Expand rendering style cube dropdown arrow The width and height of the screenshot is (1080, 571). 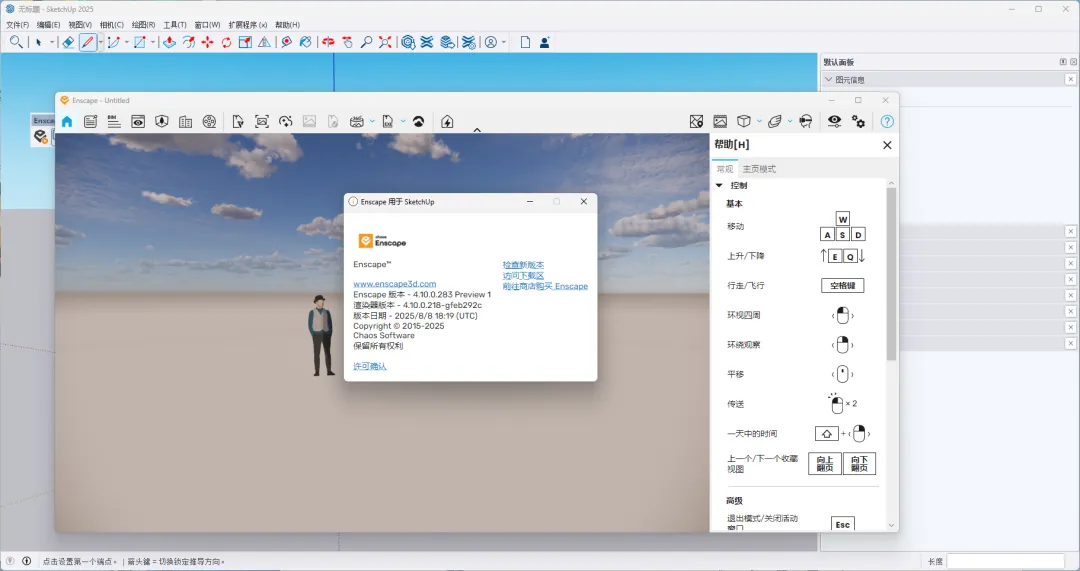tap(759, 121)
